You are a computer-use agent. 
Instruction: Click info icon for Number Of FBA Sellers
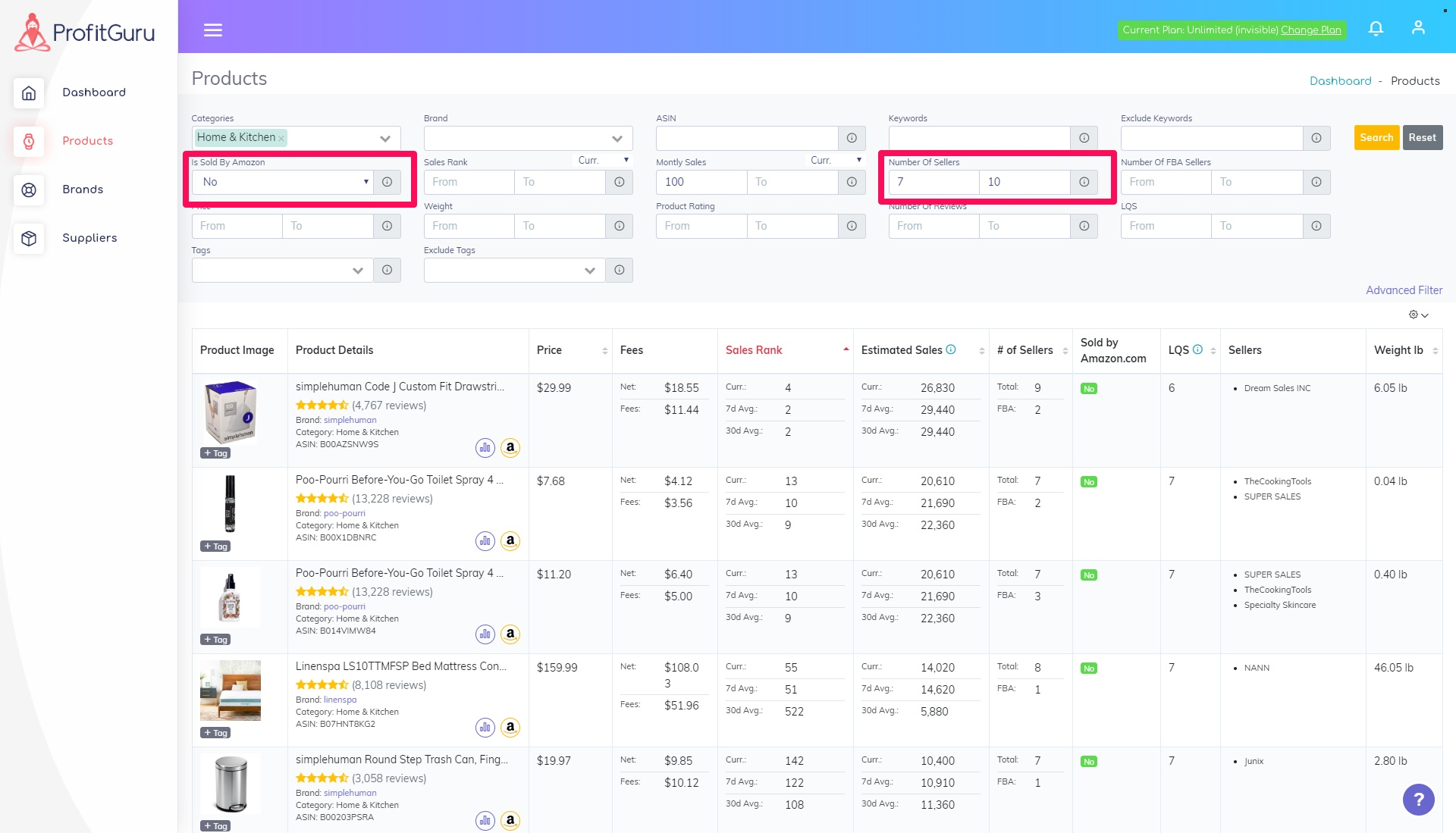coord(1316,182)
